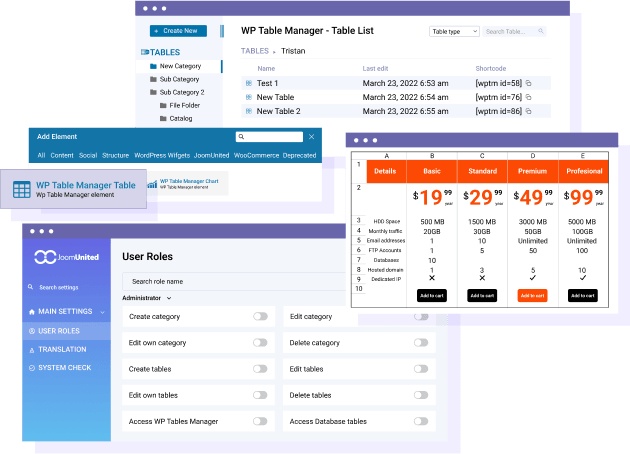The height and width of the screenshot is (454, 630).
Task: Click the magnifier icon in Add Element search
Action: (241, 137)
